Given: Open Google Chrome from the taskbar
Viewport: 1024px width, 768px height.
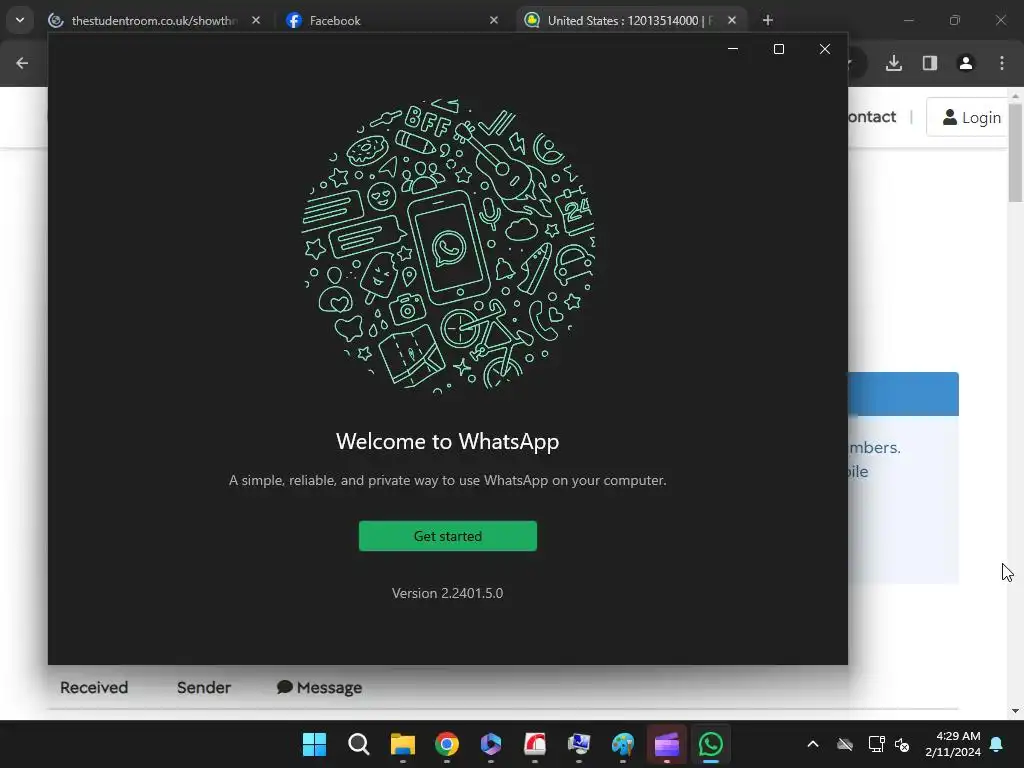Looking at the screenshot, I should point(447,744).
